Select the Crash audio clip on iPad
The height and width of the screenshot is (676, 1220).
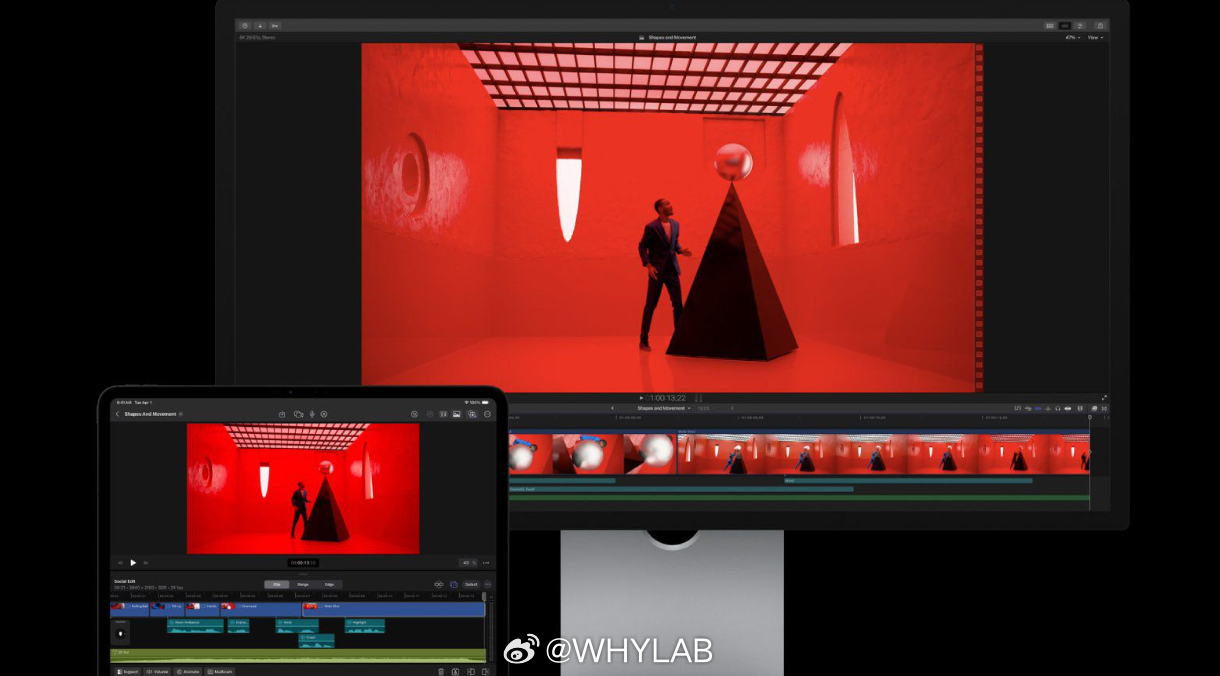(x=317, y=641)
